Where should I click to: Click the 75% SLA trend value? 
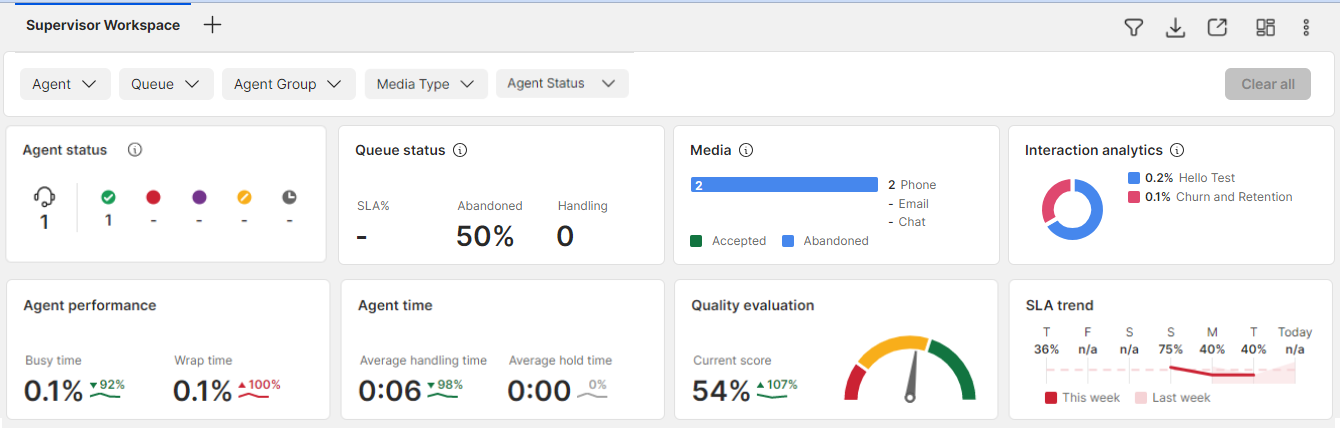[1171, 350]
